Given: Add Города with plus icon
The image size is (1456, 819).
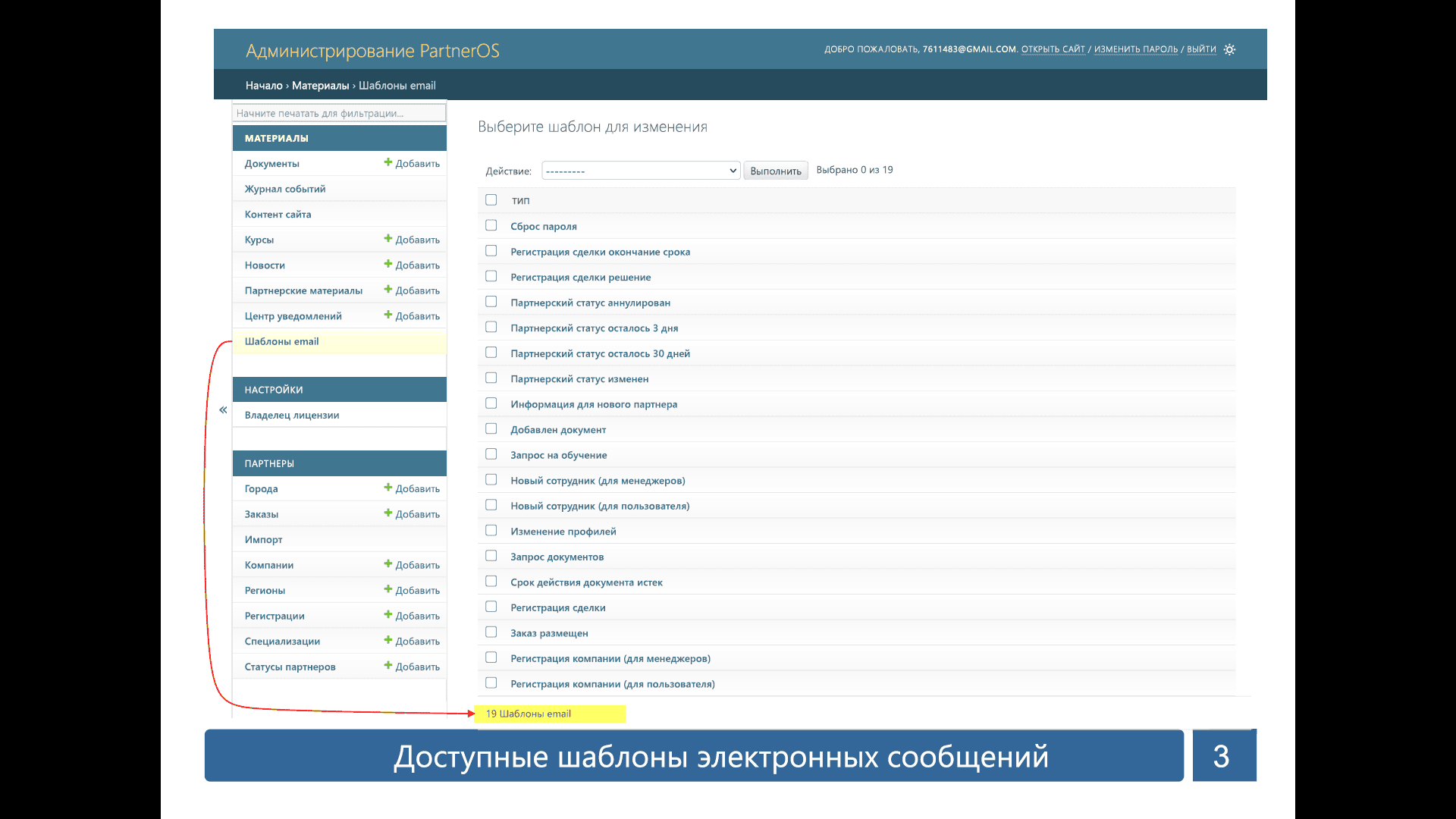Looking at the screenshot, I should 388,488.
